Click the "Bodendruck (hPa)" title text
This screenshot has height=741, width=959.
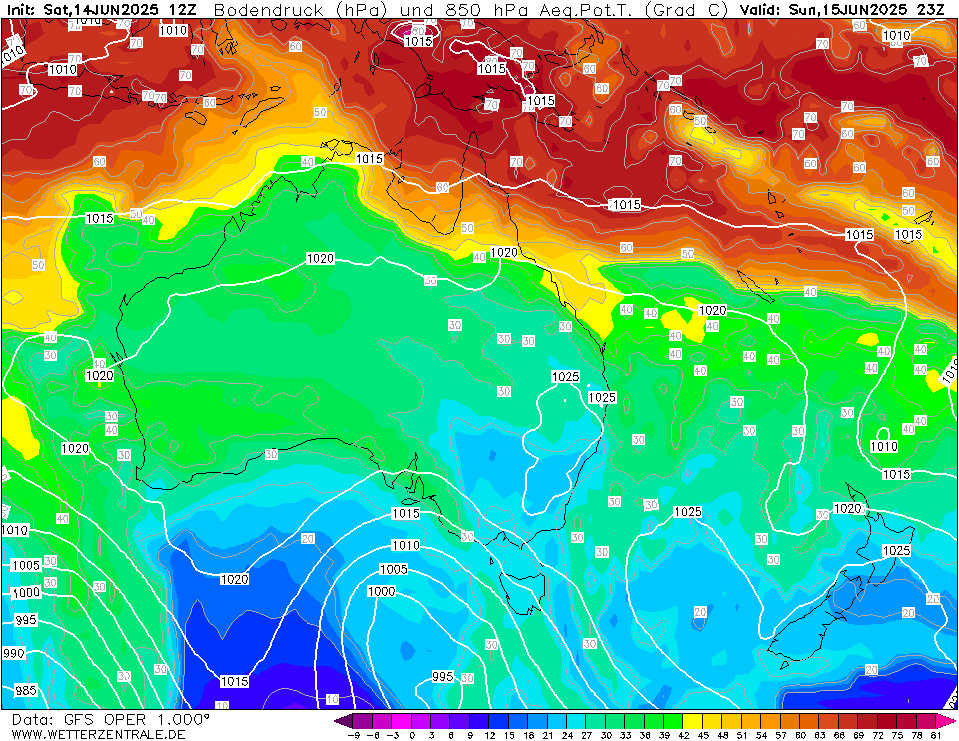300,10
